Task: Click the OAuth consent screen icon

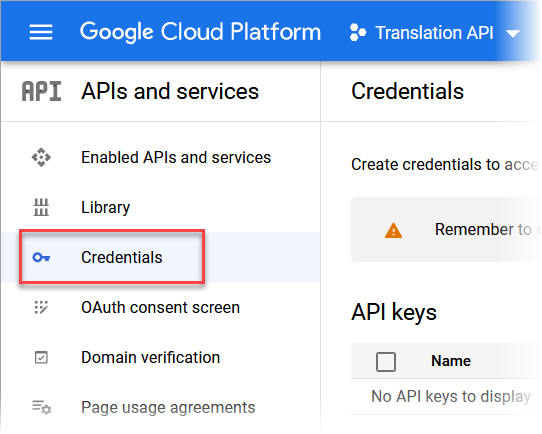Action: tap(41, 307)
